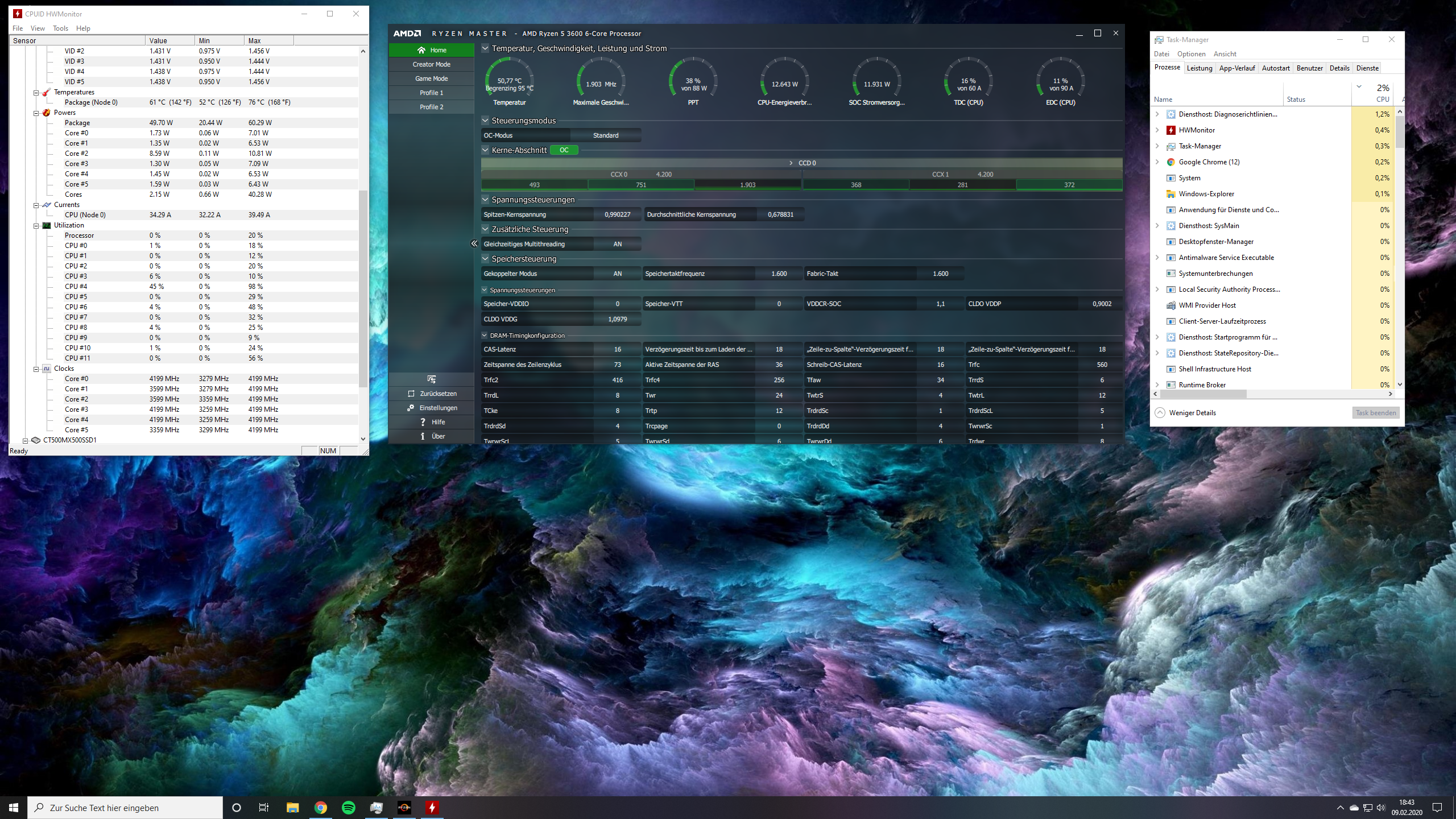Toggle Gekoppelter Modus AN value
The image size is (1456, 819).
click(617, 274)
